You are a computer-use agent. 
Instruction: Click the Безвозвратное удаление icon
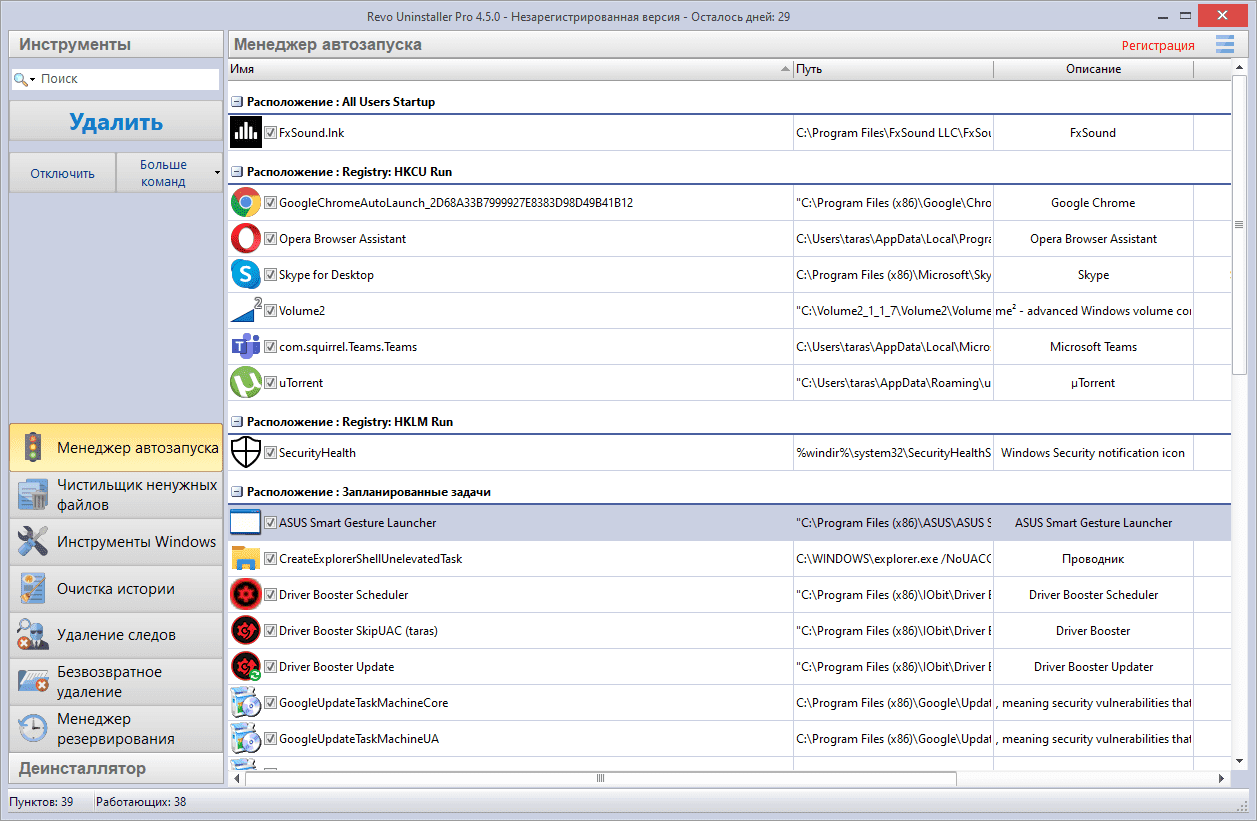pos(33,682)
